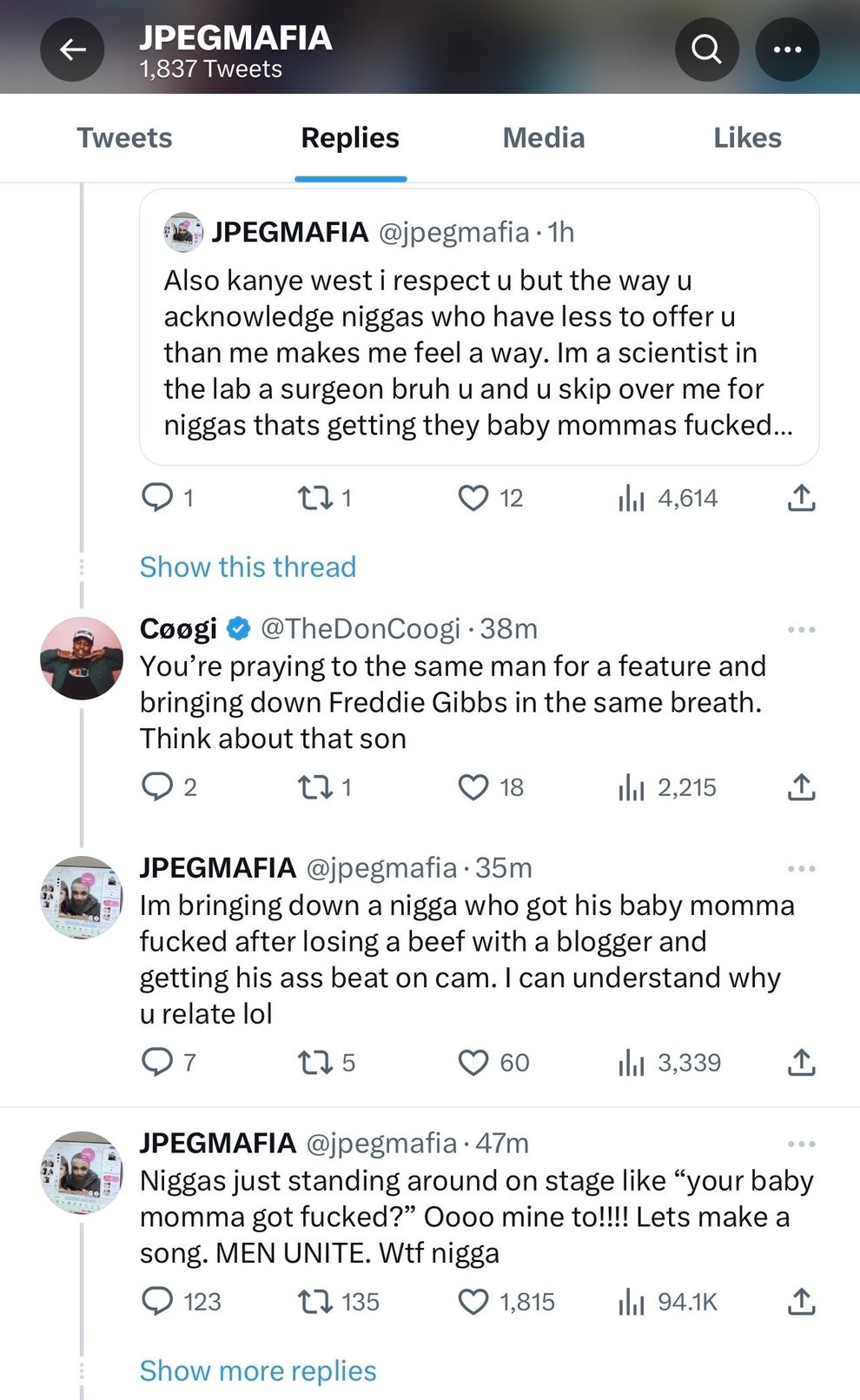Open Coogi's profile picture
Image resolution: width=860 pixels, height=1400 pixels.
click(x=81, y=658)
